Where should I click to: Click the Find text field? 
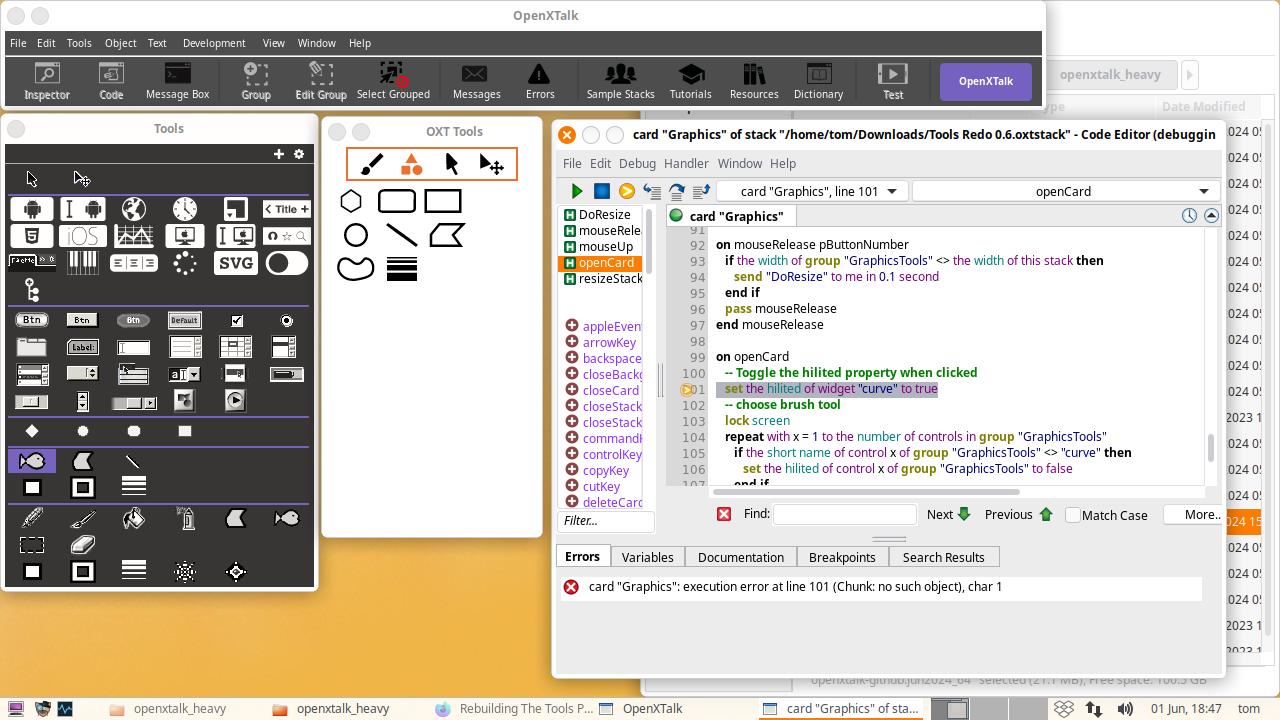coord(845,514)
